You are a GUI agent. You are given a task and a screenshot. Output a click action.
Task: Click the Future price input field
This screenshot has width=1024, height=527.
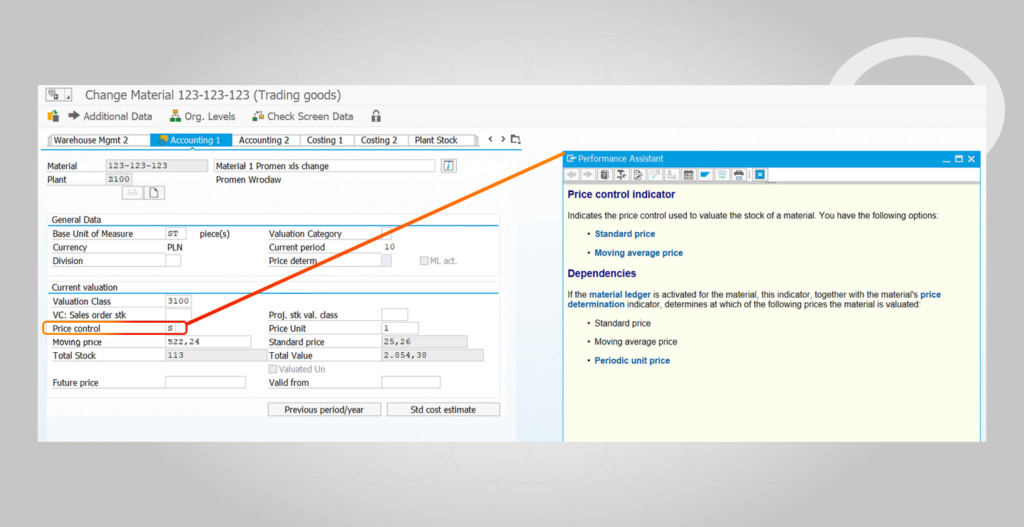pos(205,383)
